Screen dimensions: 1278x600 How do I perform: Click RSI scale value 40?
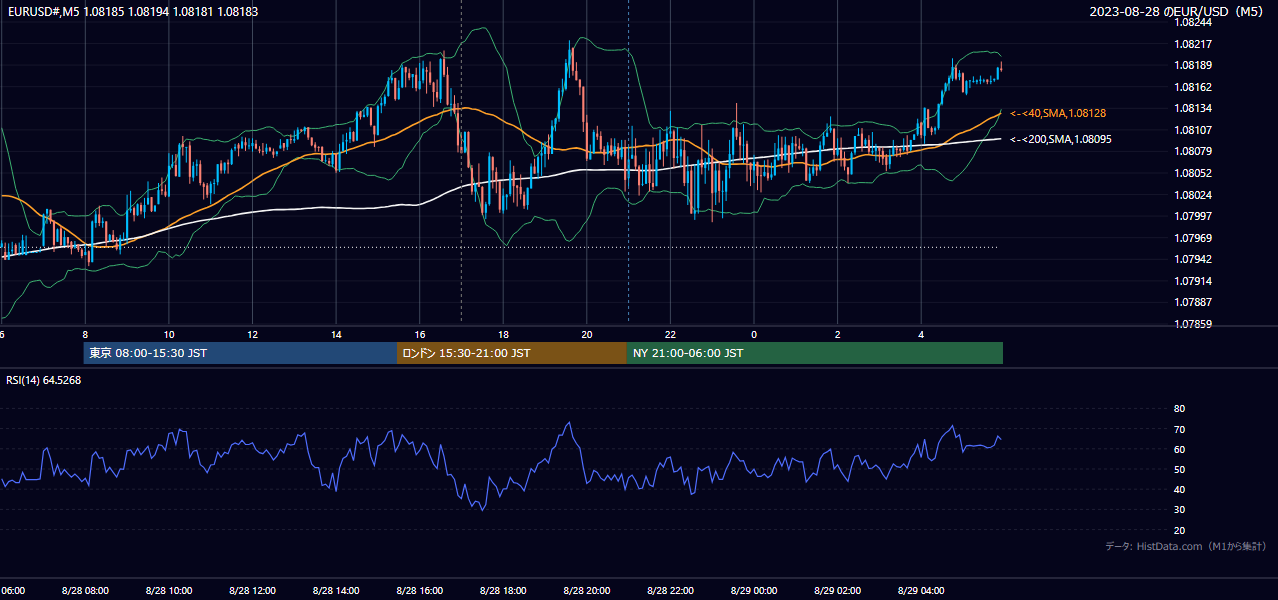click(1179, 490)
